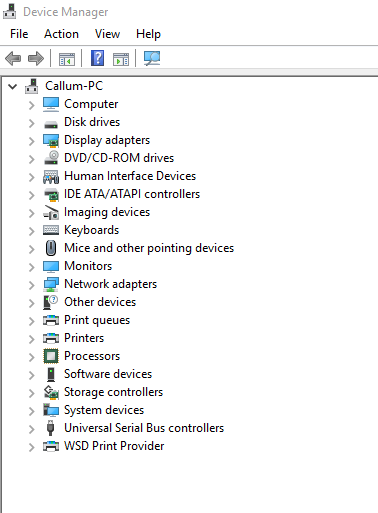The height and width of the screenshot is (513, 378).
Task: Click the Print queues printer icon
Action: coord(51,320)
